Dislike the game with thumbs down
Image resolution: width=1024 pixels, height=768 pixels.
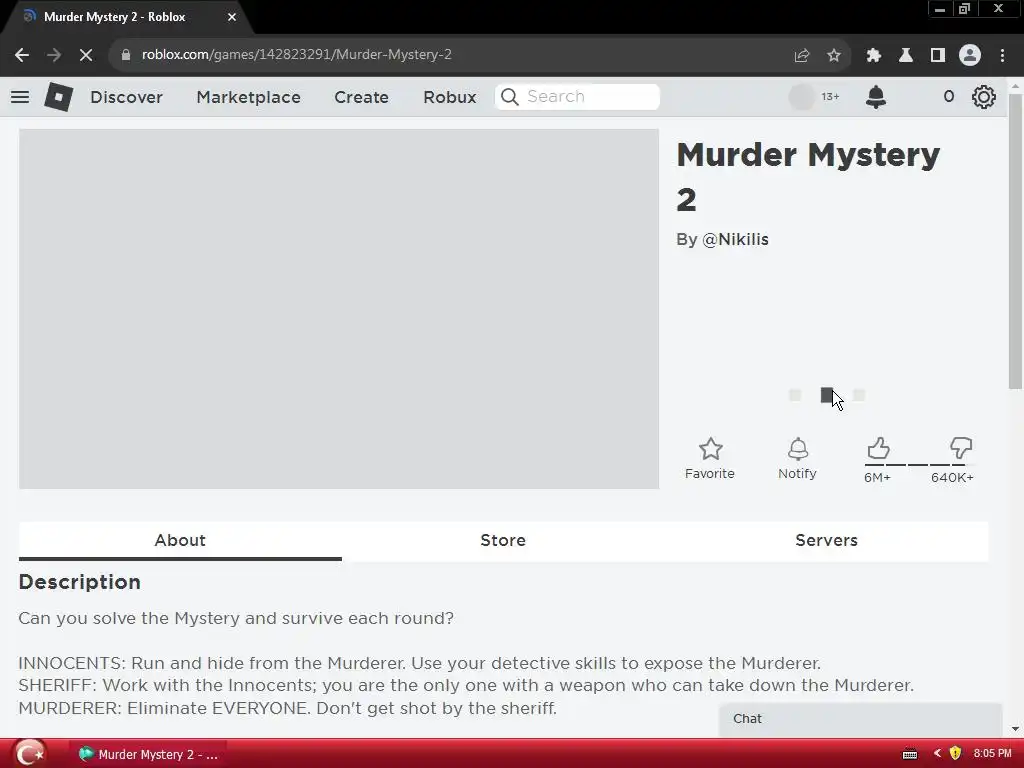(x=961, y=449)
